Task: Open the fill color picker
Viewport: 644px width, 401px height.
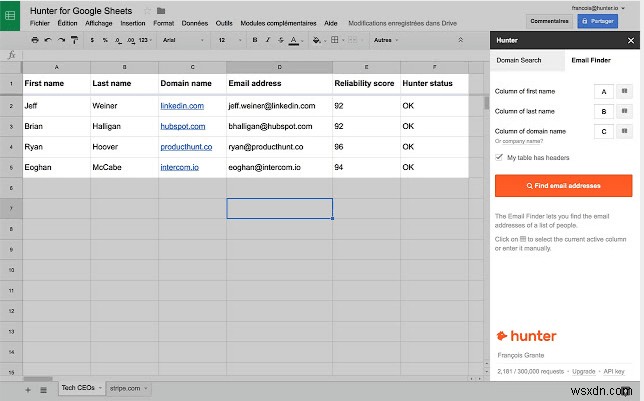Action: pos(317,40)
